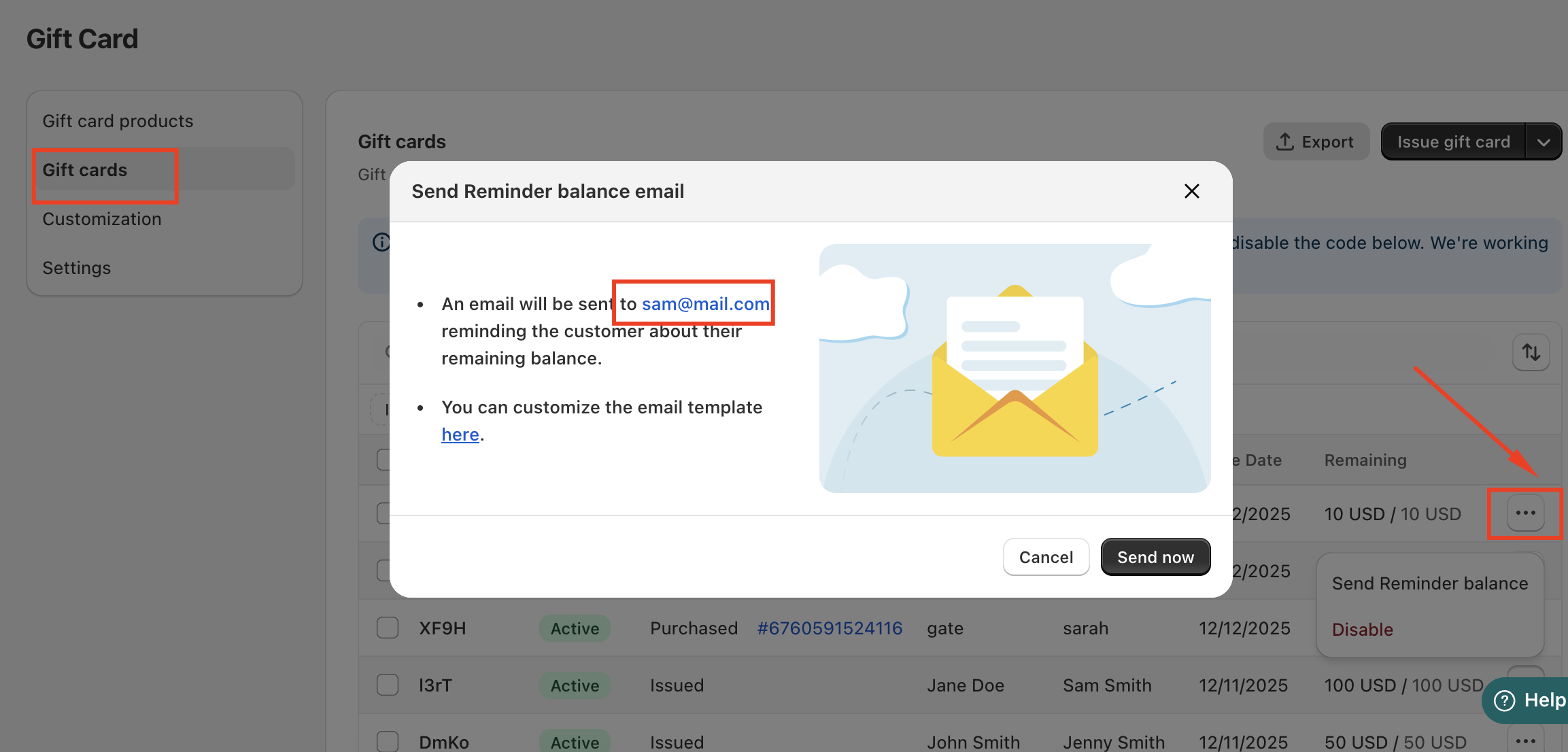This screenshot has width=1568, height=752.
Task: Click the info icon in banner
Action: click(381, 242)
